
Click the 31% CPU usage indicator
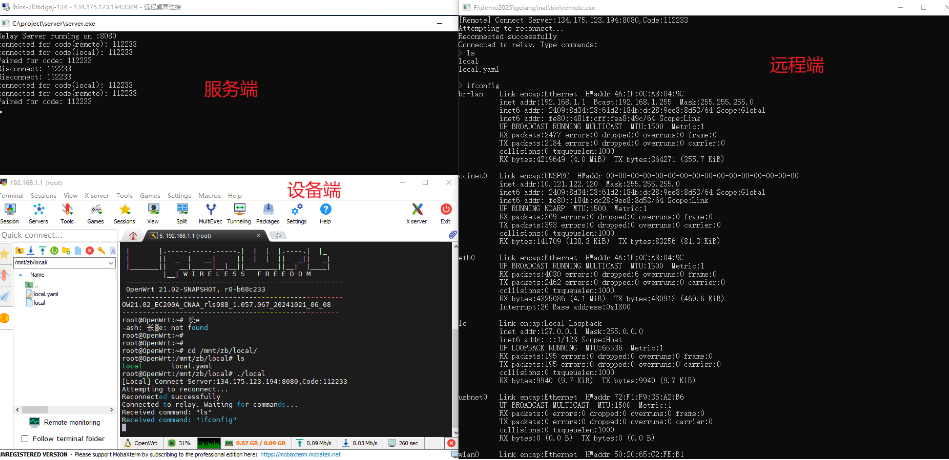pos(179,443)
